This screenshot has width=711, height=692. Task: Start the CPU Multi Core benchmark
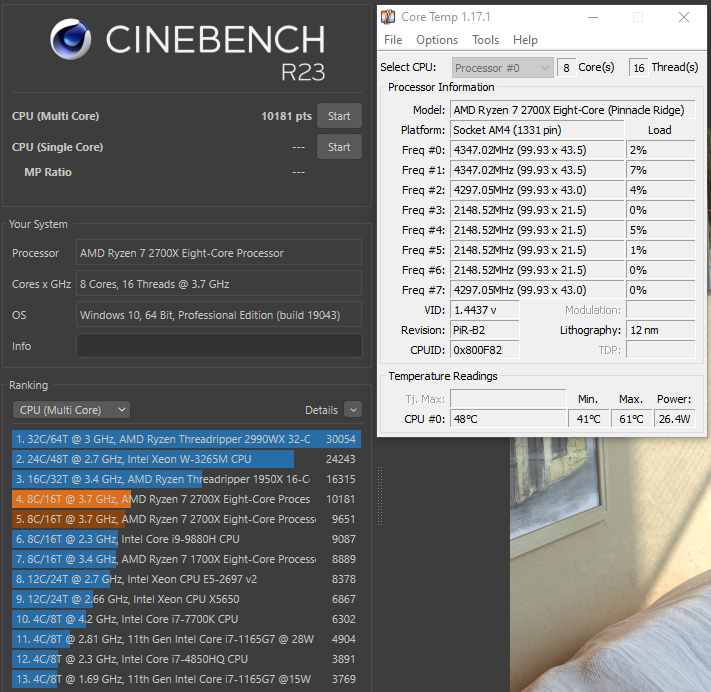tap(339, 116)
